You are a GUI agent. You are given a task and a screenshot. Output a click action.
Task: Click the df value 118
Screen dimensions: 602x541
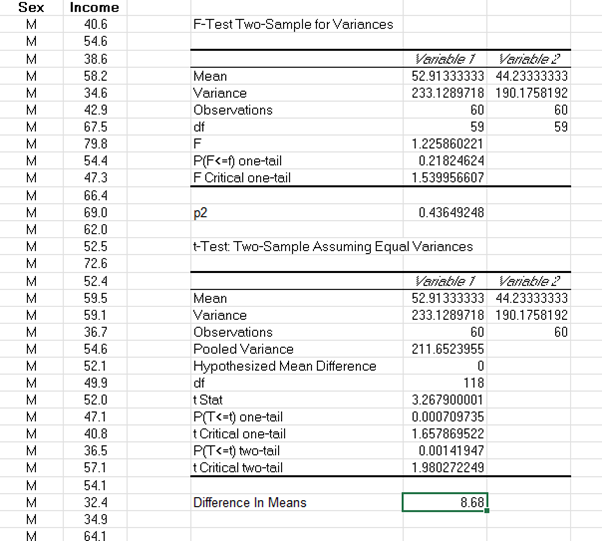[x=473, y=382]
